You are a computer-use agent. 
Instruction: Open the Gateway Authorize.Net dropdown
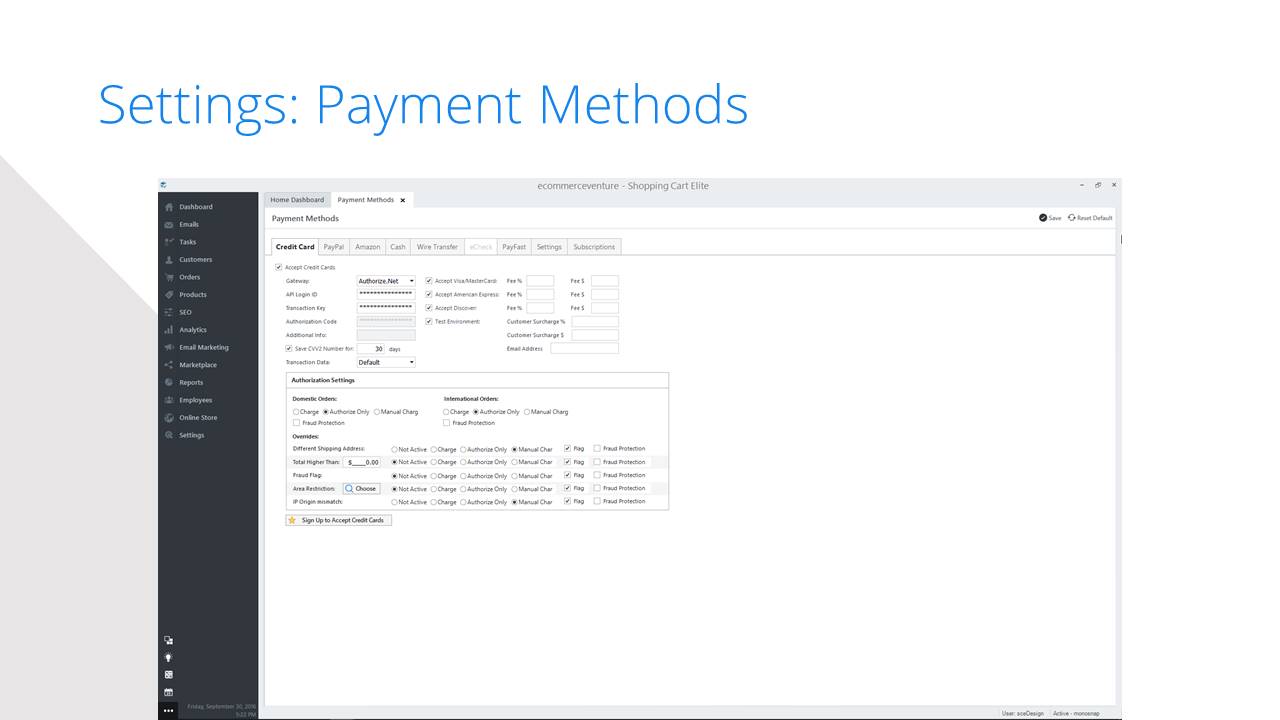click(386, 281)
